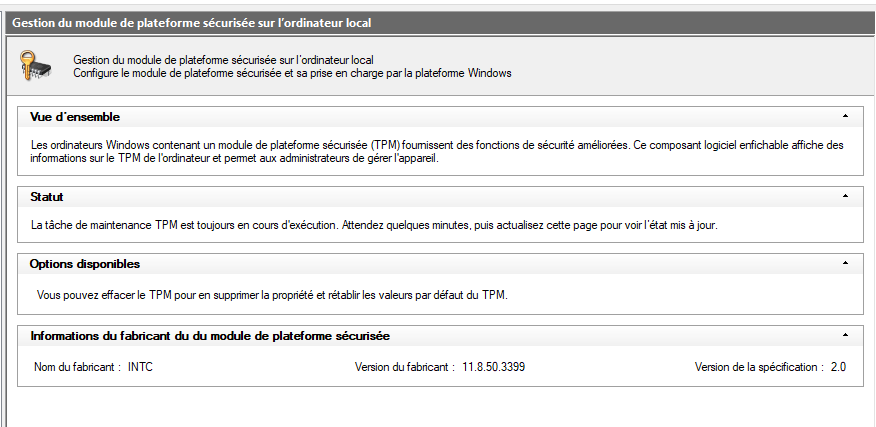Click the manufacturer name value INTC
The height and width of the screenshot is (427, 876).
140,367
